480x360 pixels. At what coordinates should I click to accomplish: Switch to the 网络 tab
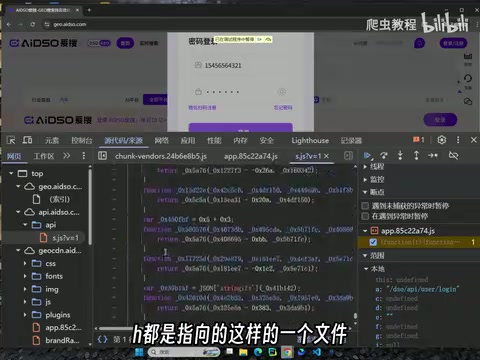162,140
